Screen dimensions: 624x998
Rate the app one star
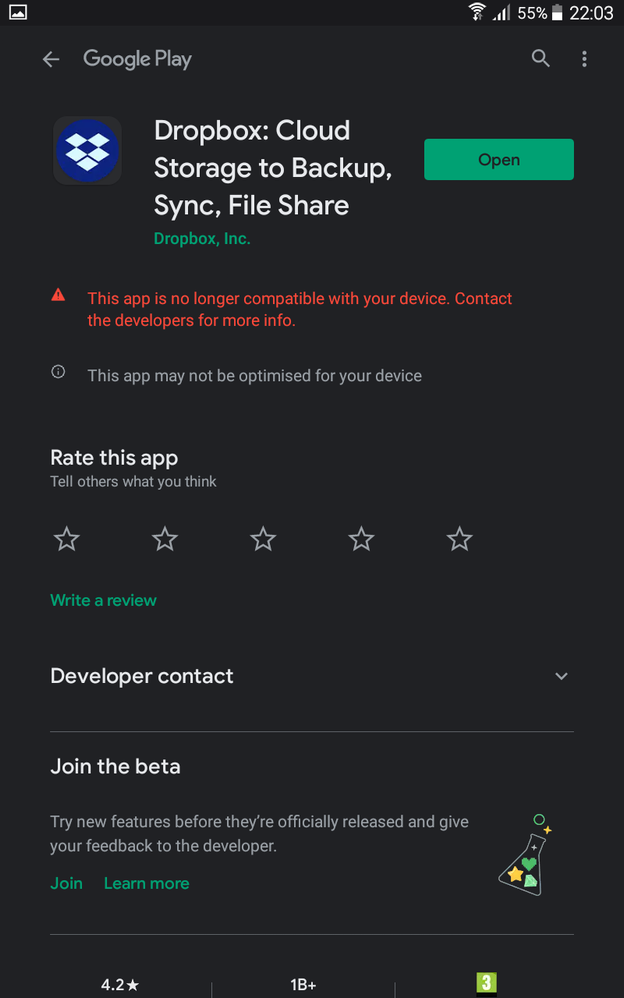pyautogui.click(x=67, y=540)
